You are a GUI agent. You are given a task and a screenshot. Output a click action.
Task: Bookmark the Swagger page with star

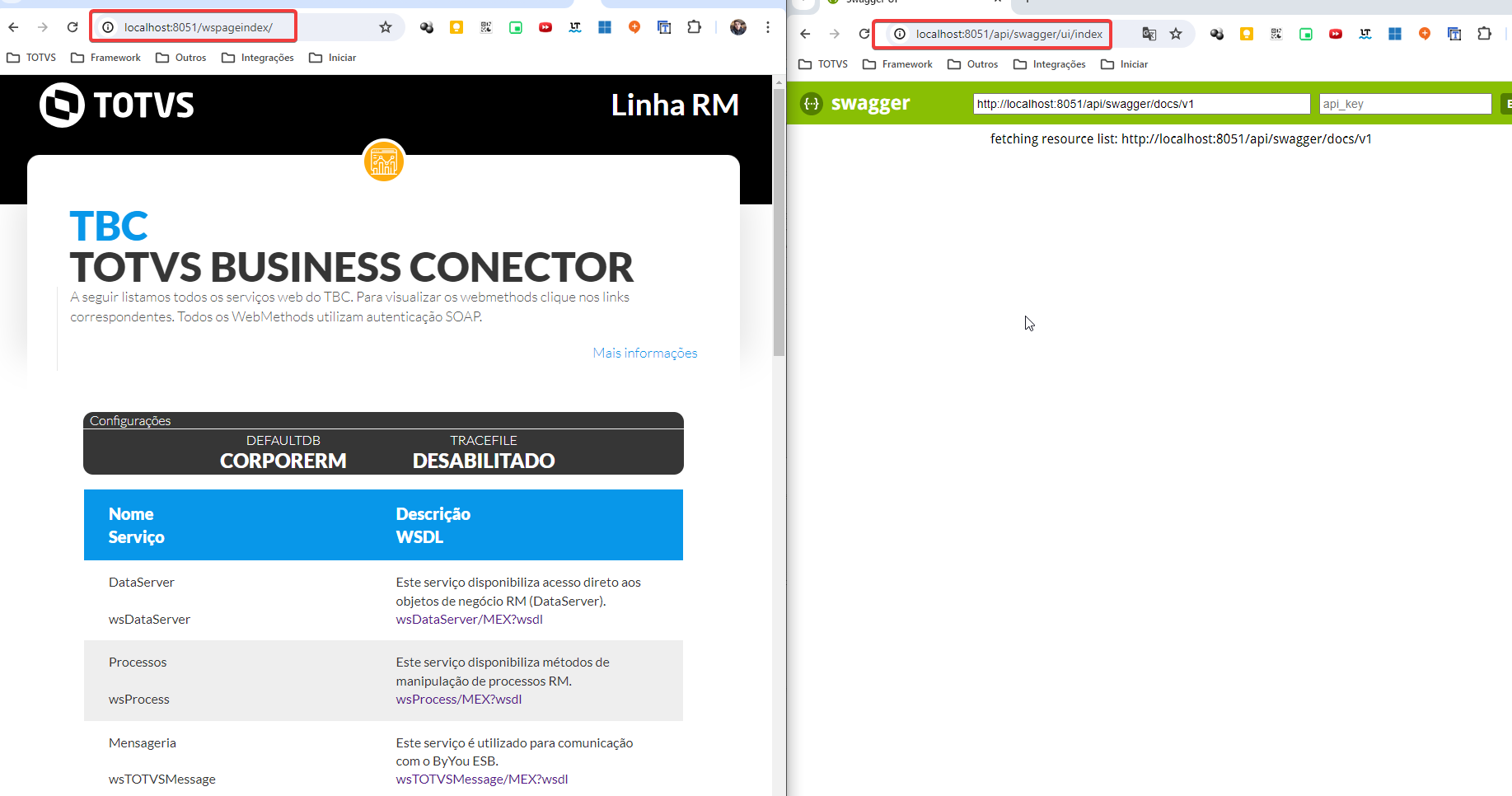tap(1176, 34)
